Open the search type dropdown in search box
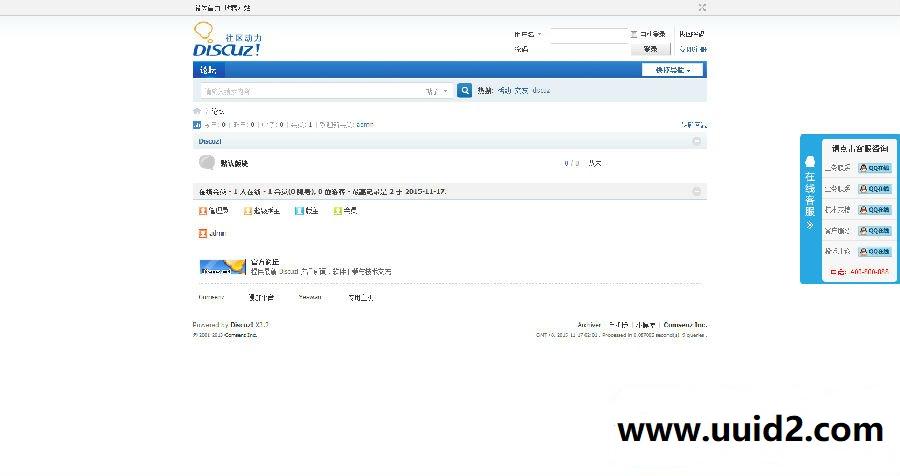900x476 pixels. [437, 91]
